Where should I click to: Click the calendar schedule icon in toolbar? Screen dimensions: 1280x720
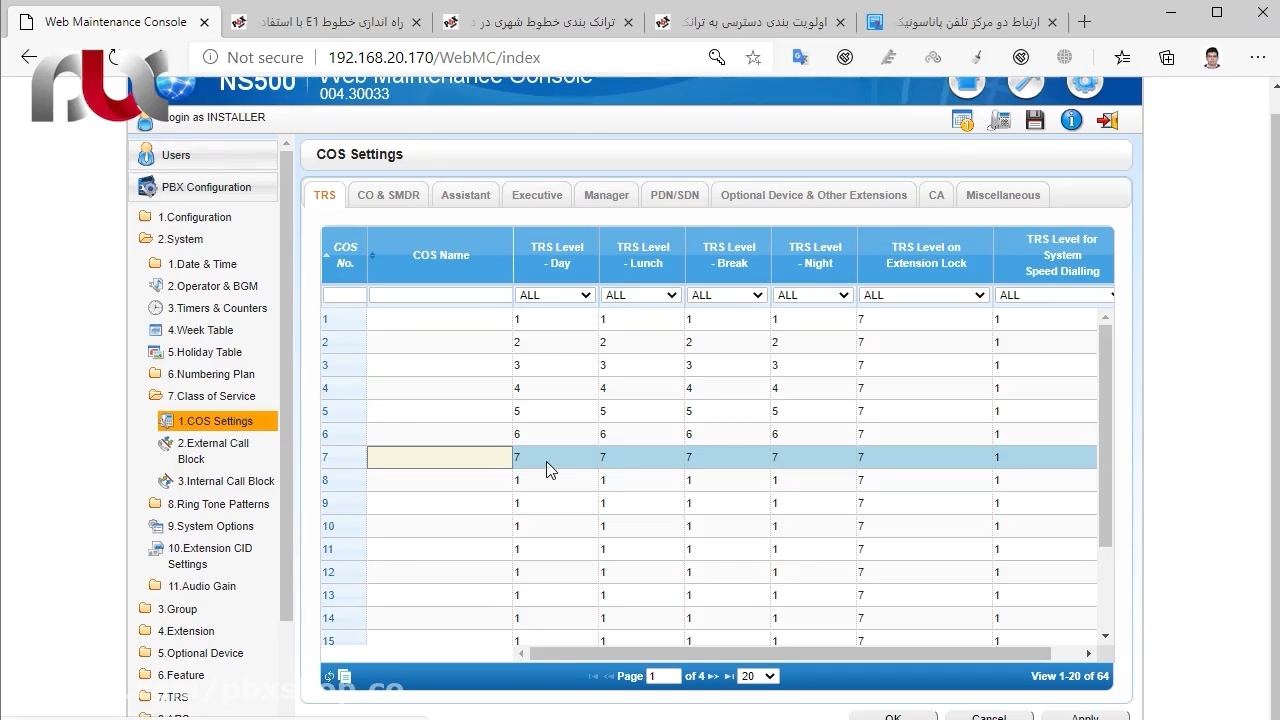tap(963, 121)
